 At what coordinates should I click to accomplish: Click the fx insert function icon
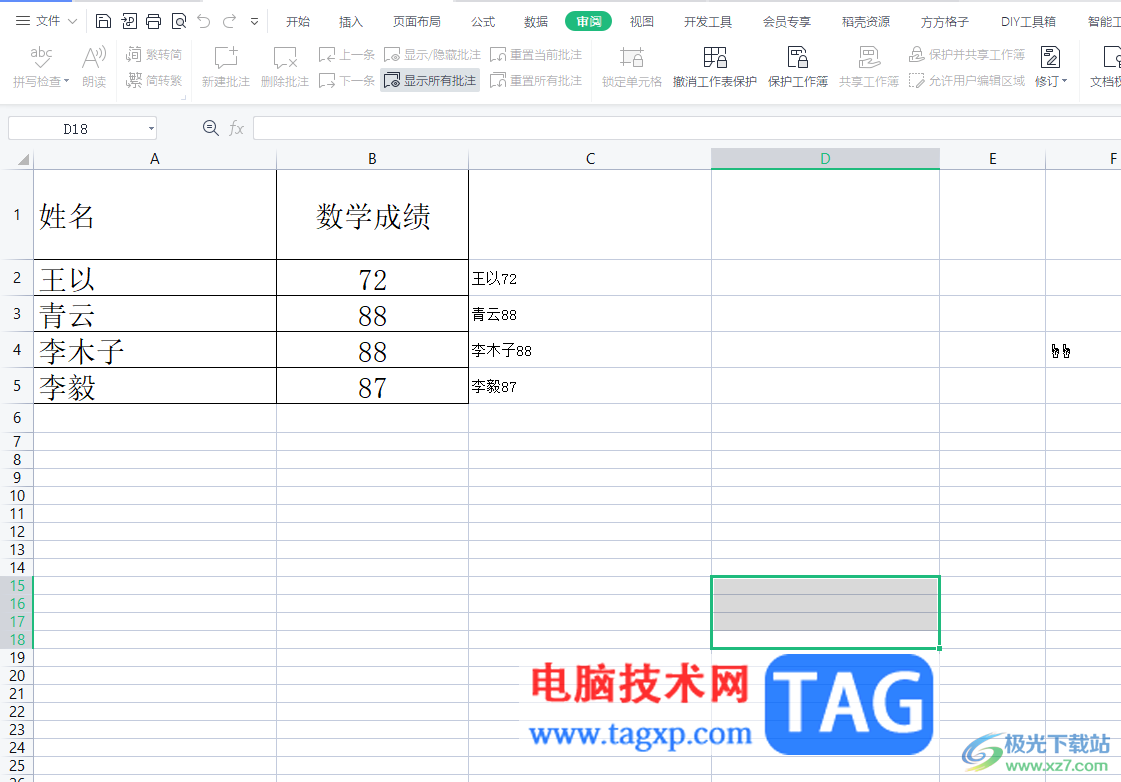click(x=236, y=129)
